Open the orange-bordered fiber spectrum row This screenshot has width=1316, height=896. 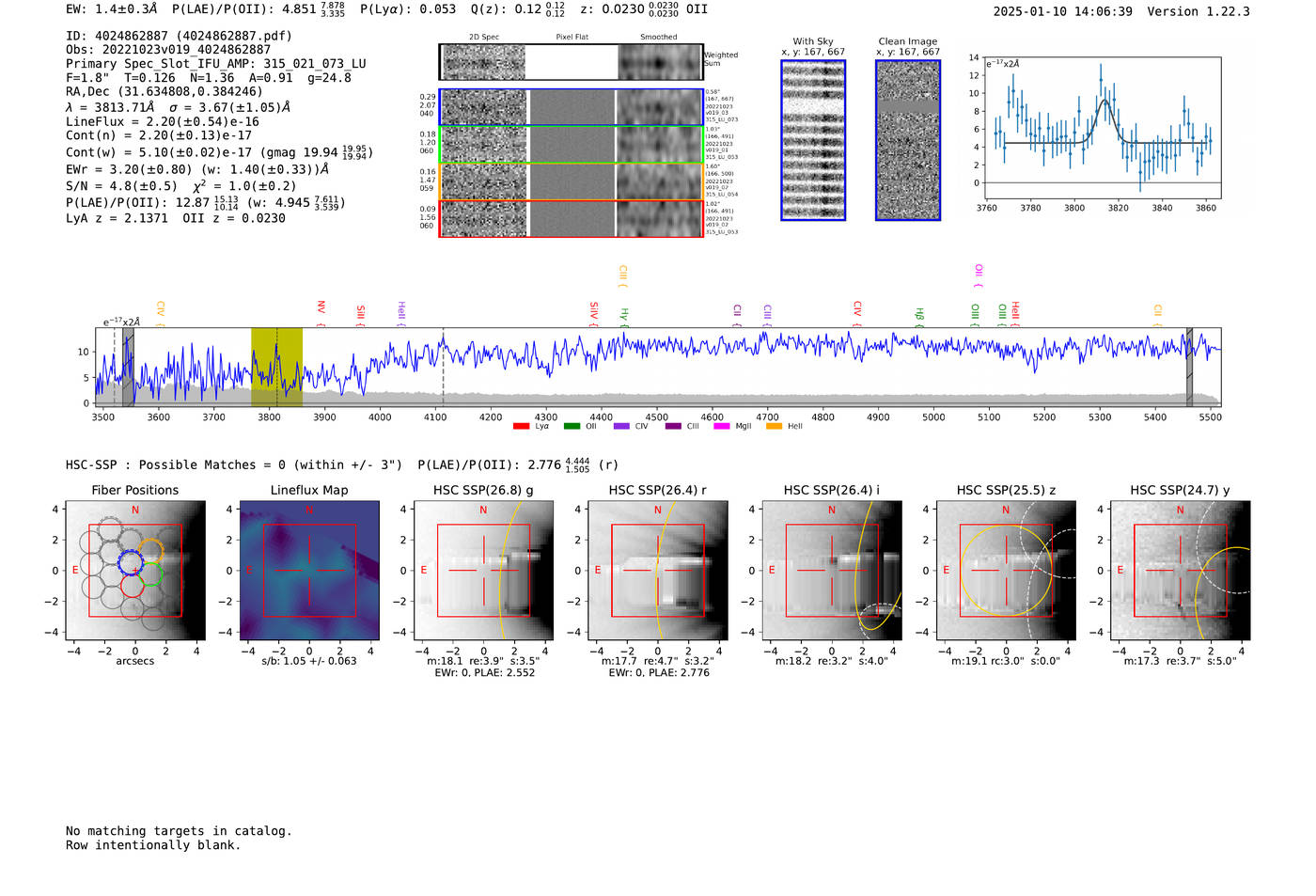click(x=571, y=181)
